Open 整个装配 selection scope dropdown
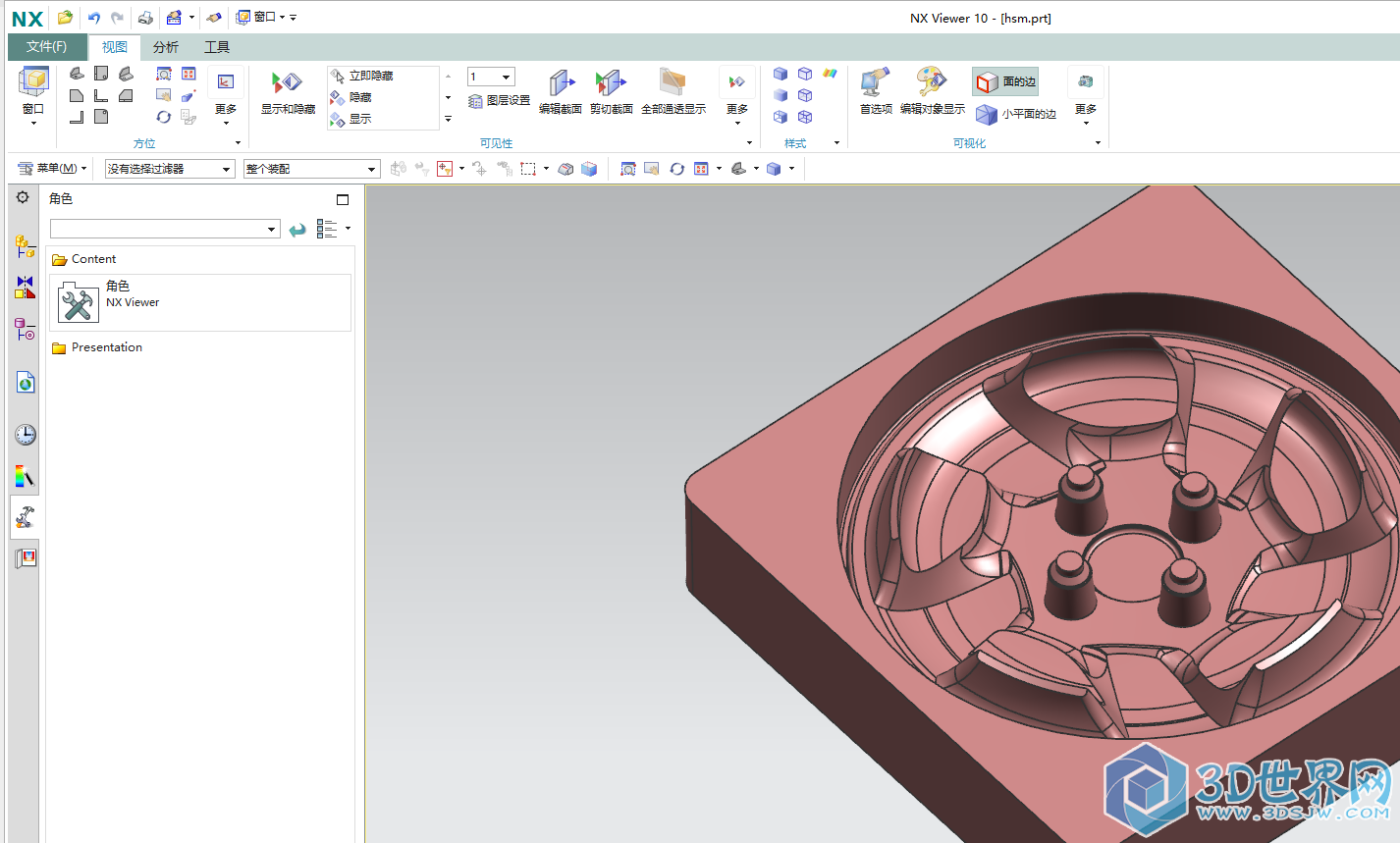The height and width of the screenshot is (843, 1400). tap(312, 169)
